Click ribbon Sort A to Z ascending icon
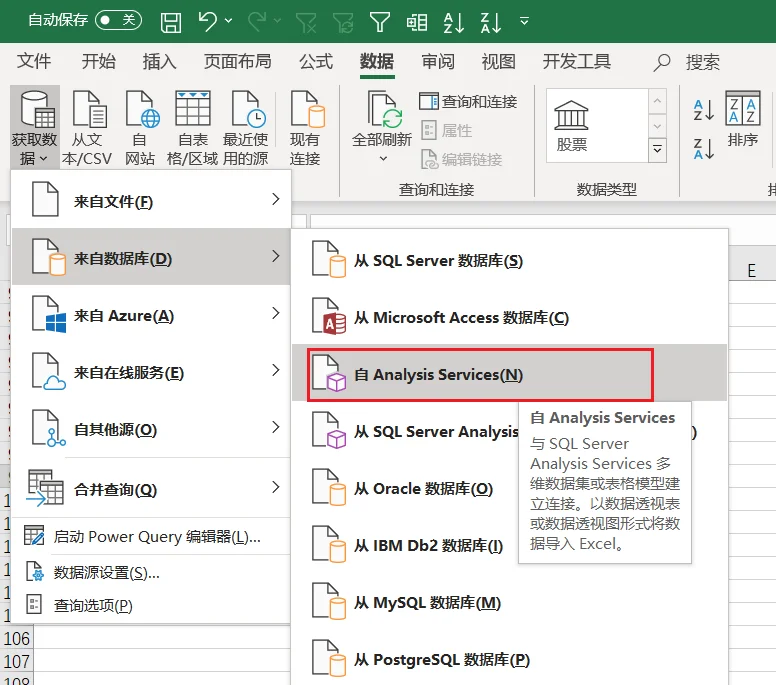Screen dimensions: 776x685 pyautogui.click(x=704, y=110)
